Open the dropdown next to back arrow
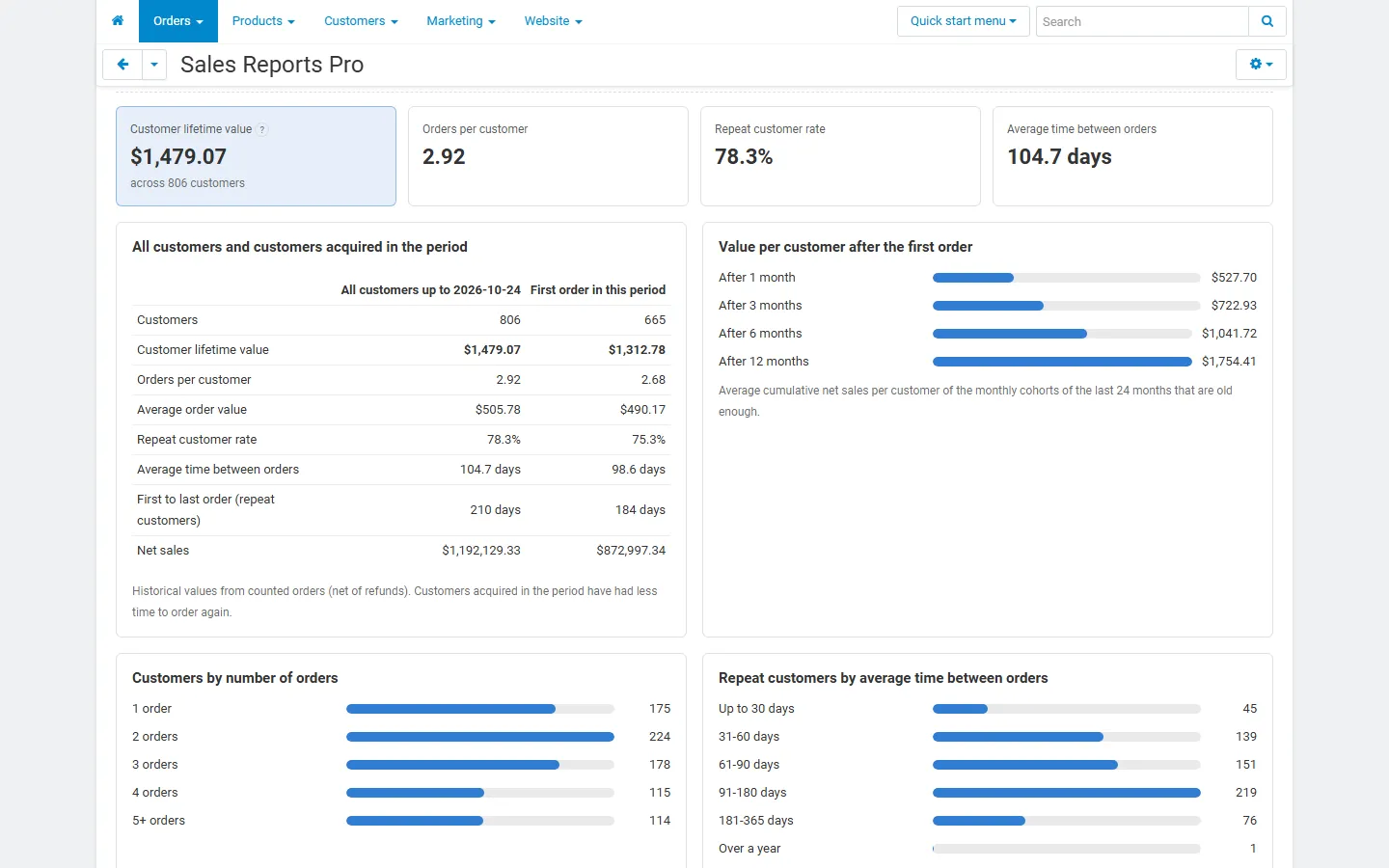 pyautogui.click(x=154, y=65)
